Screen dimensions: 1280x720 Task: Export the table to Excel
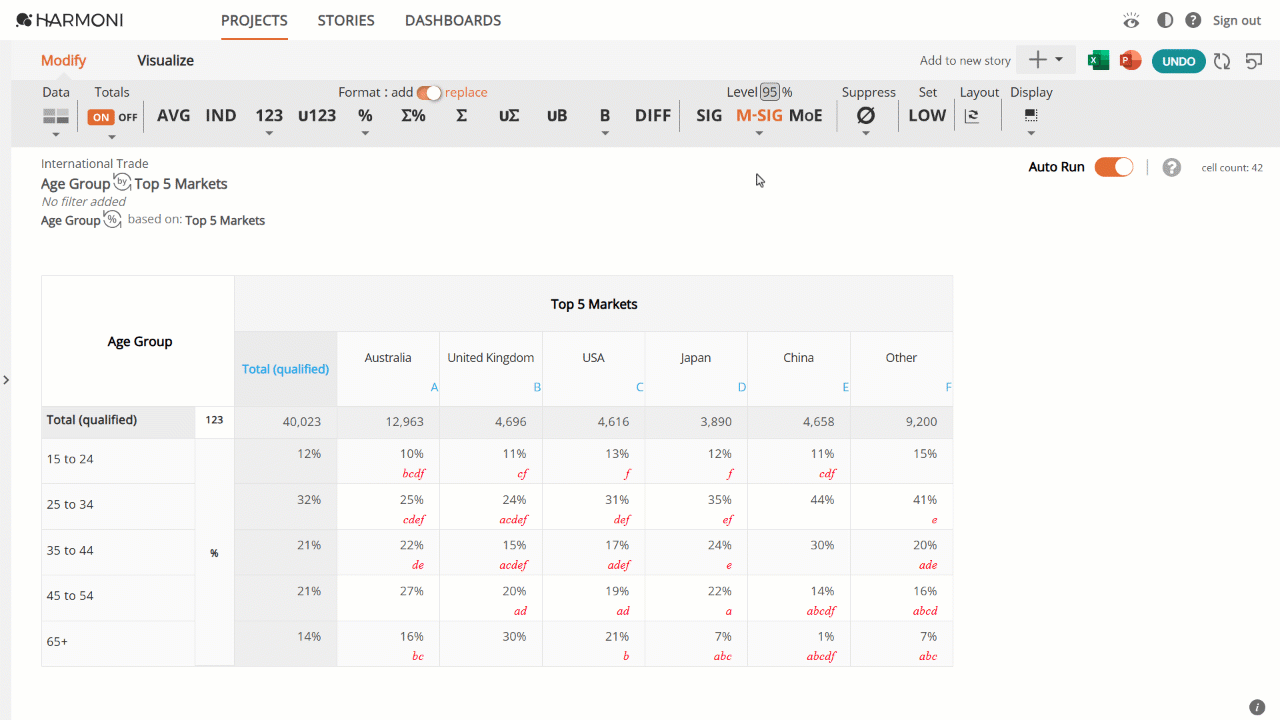[x=1098, y=61]
